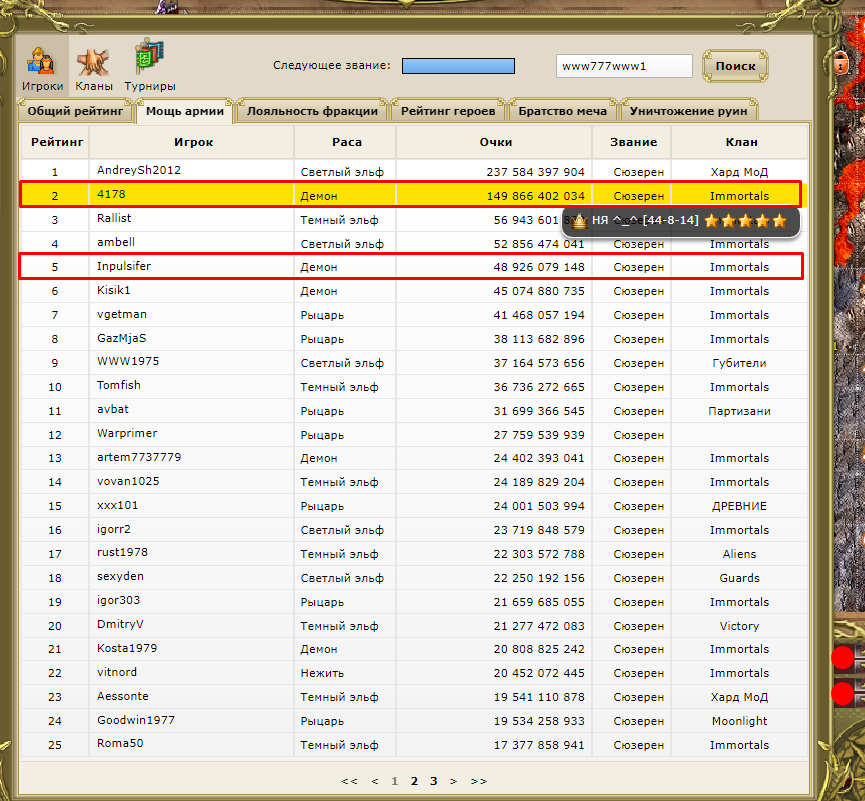Click the player name search field
This screenshot has width=865, height=801.
click(624, 66)
